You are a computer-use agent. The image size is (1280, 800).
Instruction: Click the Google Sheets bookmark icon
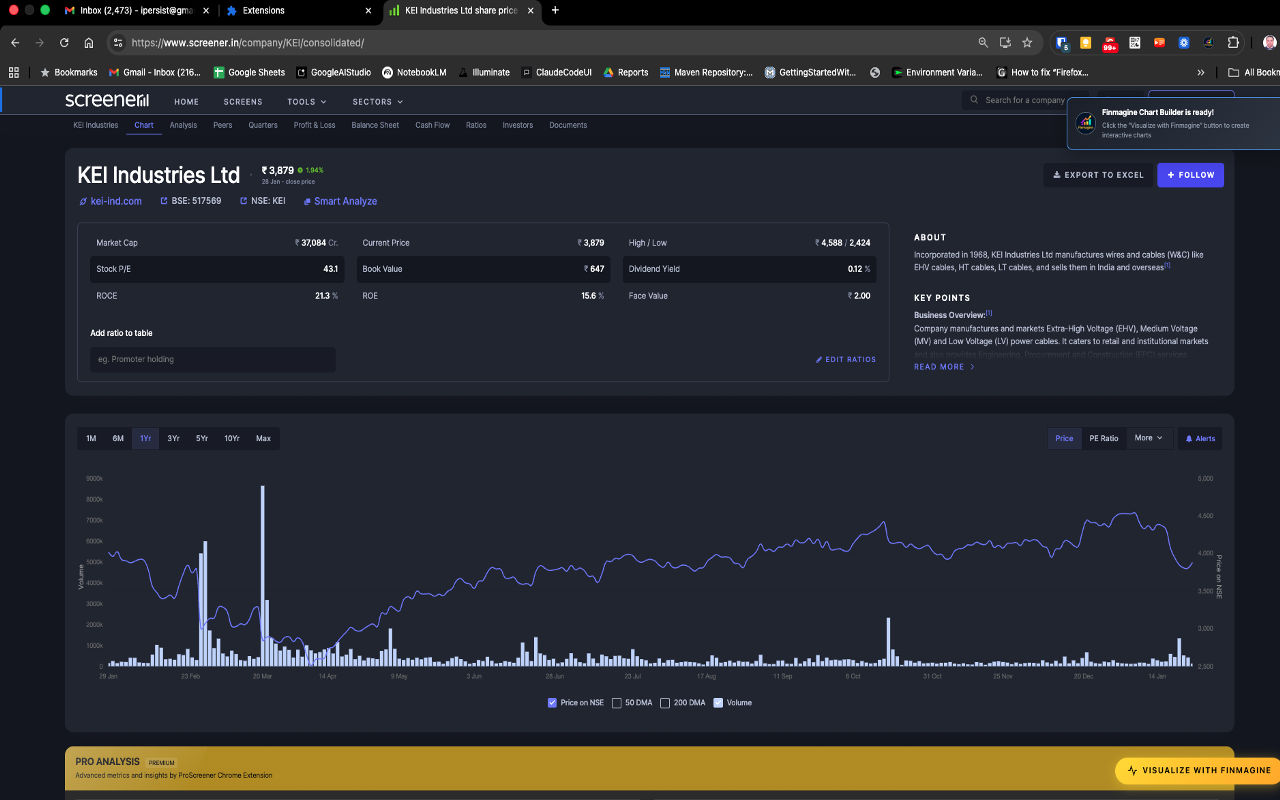(218, 71)
